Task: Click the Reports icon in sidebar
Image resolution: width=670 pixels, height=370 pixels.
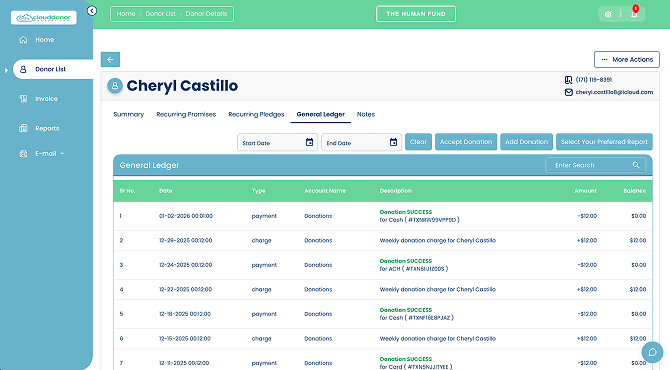Action: tap(24, 128)
